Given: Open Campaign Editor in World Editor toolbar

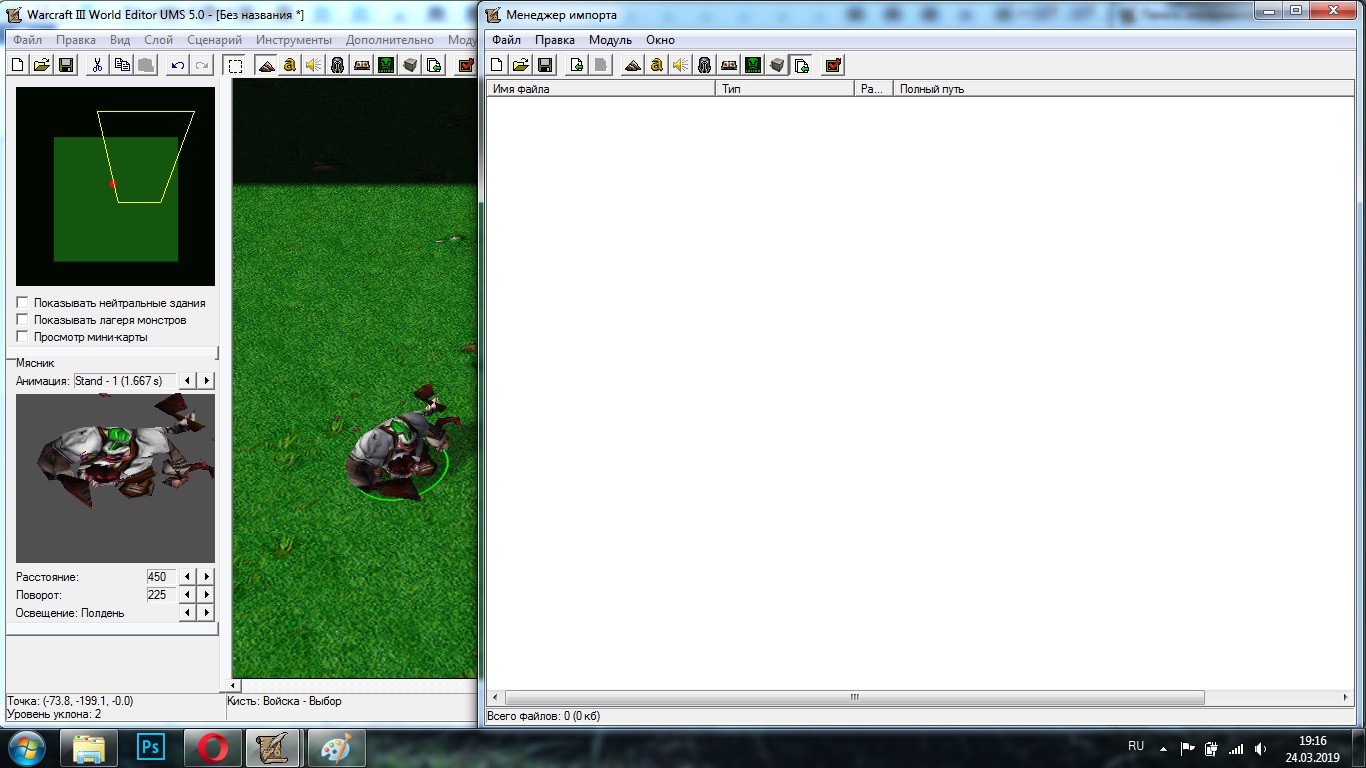Looking at the screenshot, I should [362, 65].
